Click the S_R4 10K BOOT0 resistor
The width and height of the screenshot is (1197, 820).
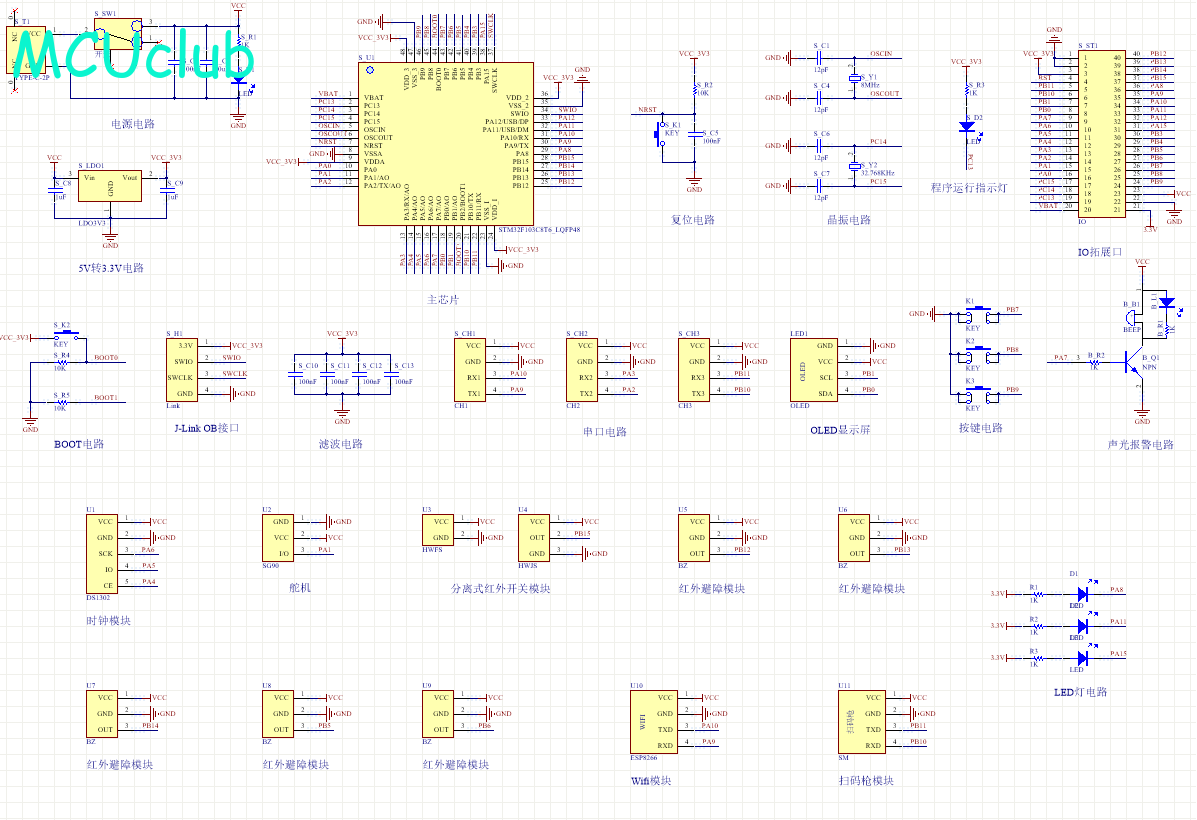[x=62, y=362]
